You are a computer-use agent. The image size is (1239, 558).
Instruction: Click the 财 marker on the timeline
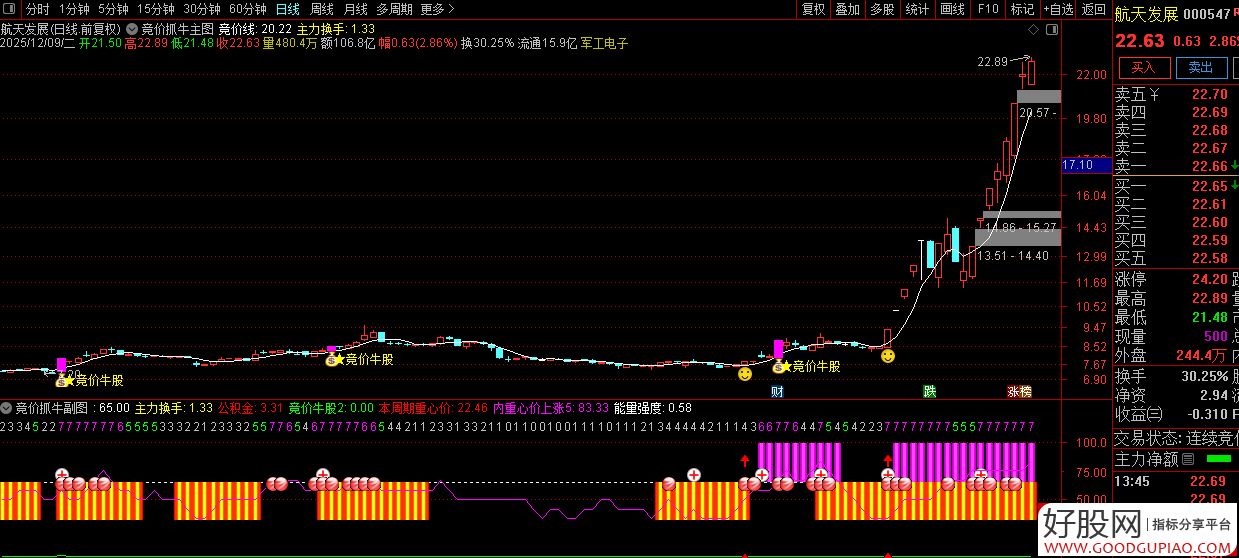[x=777, y=391]
